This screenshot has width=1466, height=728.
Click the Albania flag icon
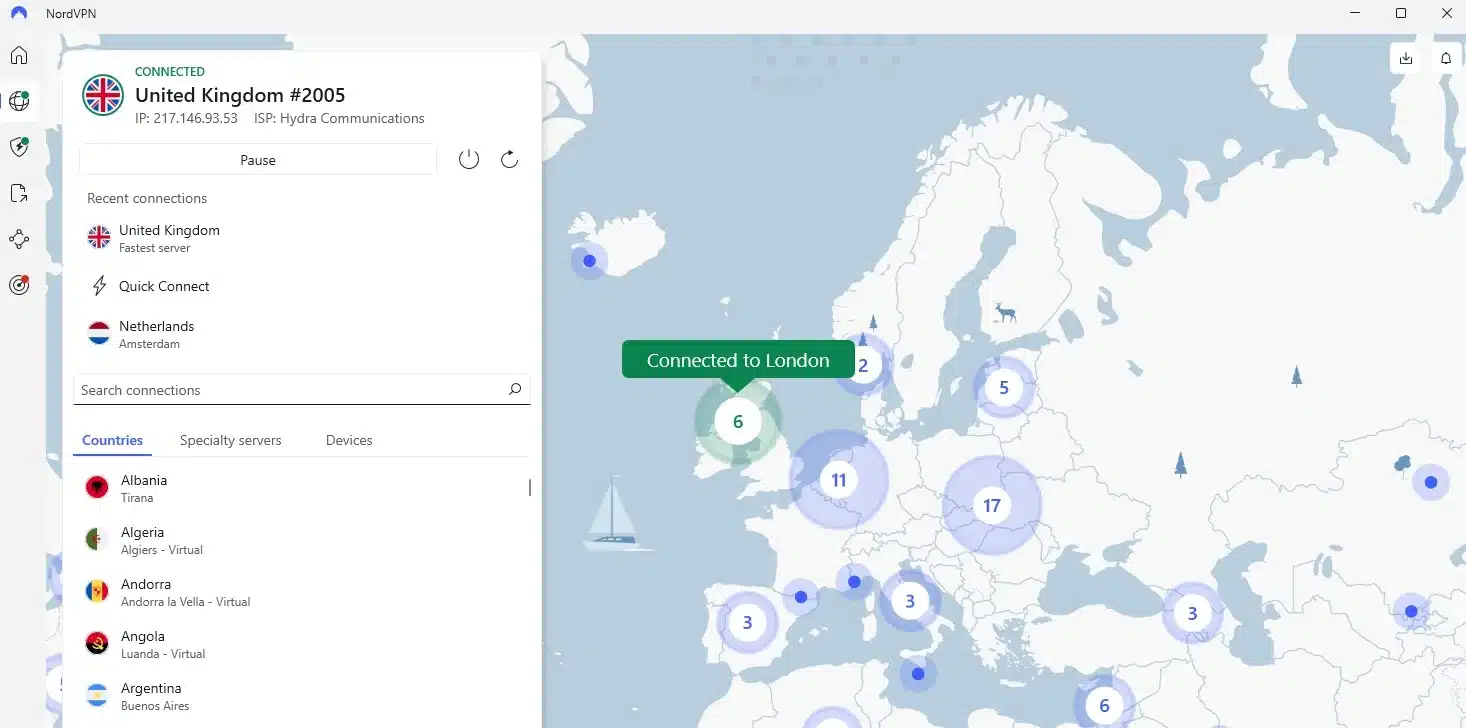[x=97, y=488]
